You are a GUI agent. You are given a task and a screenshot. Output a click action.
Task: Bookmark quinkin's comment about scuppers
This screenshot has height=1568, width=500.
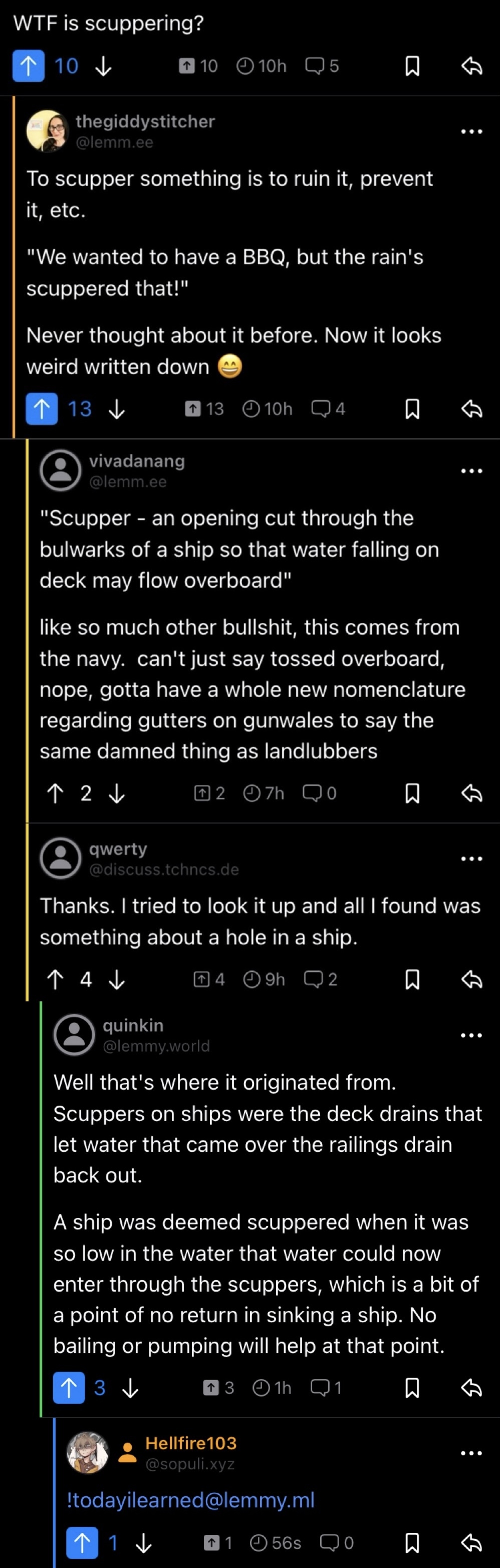click(x=412, y=1388)
